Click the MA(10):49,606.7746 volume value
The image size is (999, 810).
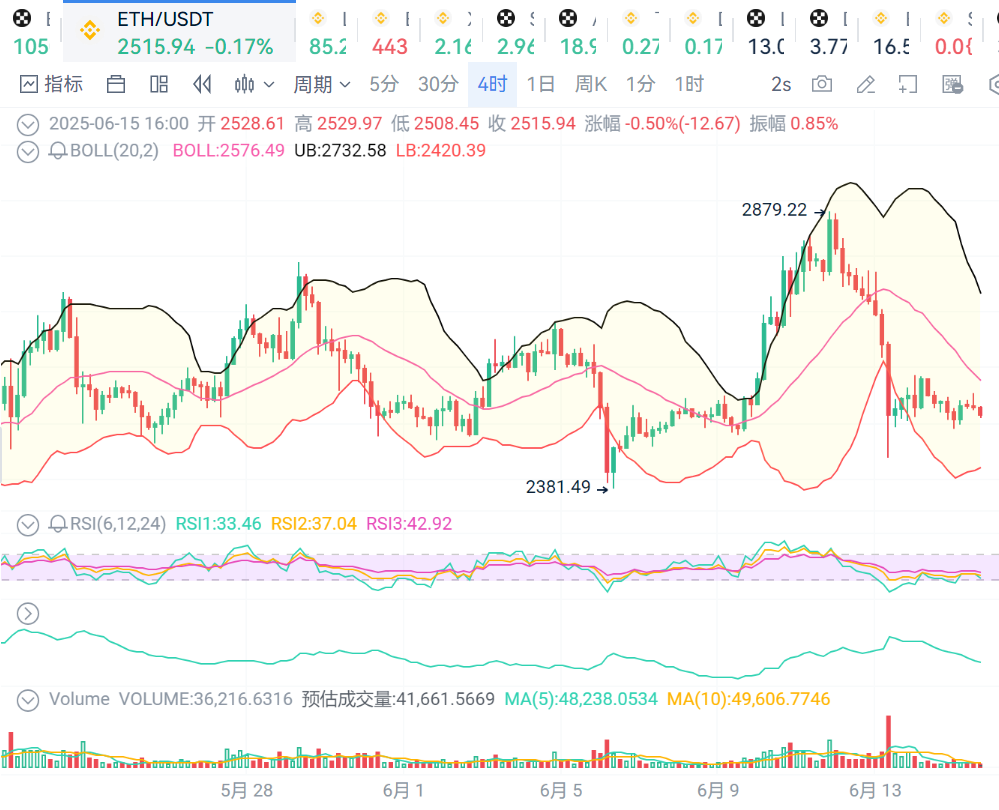click(749, 699)
